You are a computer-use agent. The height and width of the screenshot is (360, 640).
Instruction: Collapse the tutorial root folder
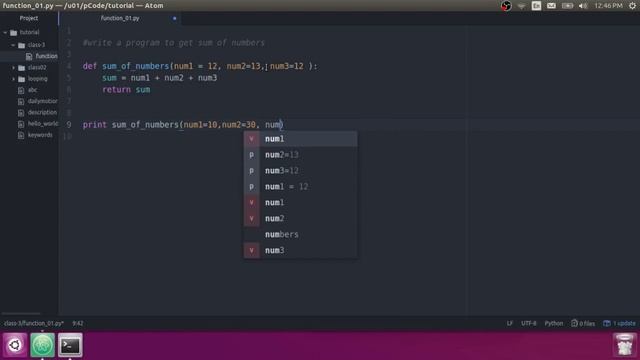pyautogui.click(x=5, y=32)
